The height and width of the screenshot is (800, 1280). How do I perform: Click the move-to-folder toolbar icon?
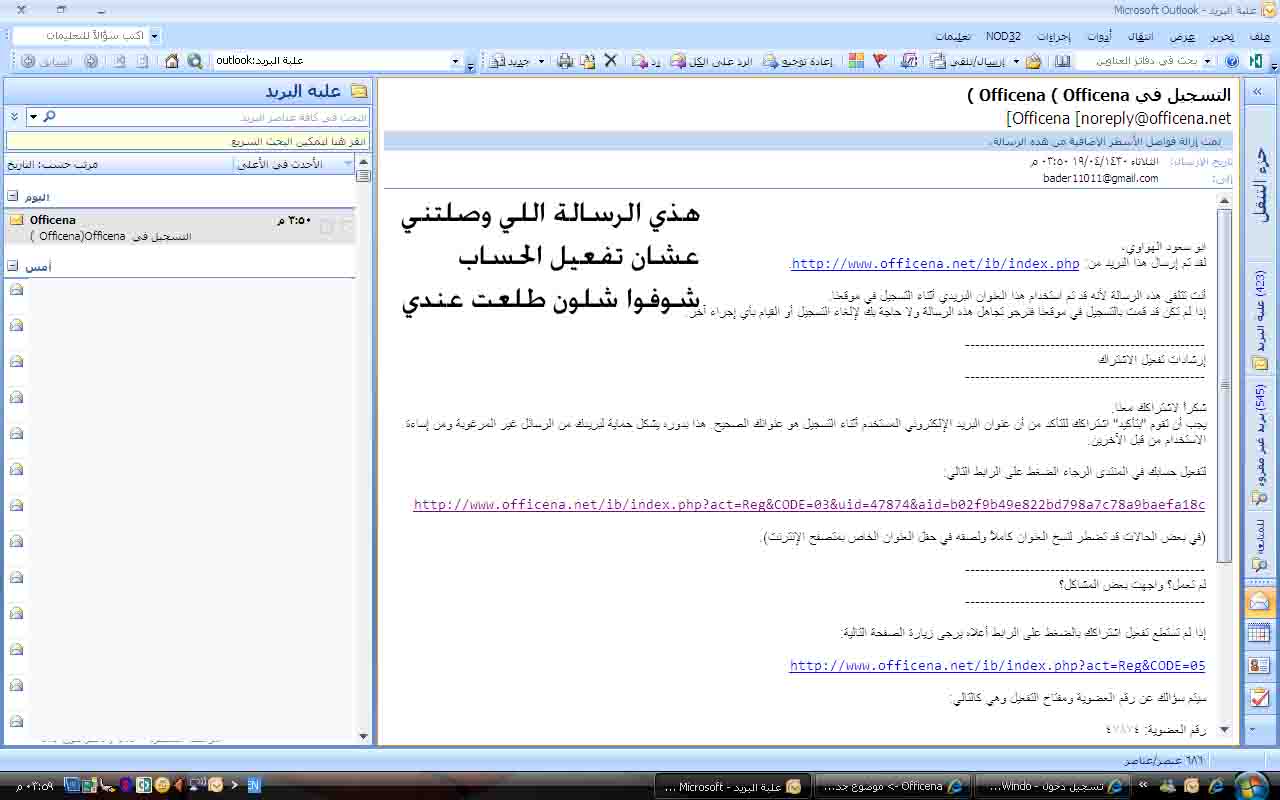coord(588,61)
